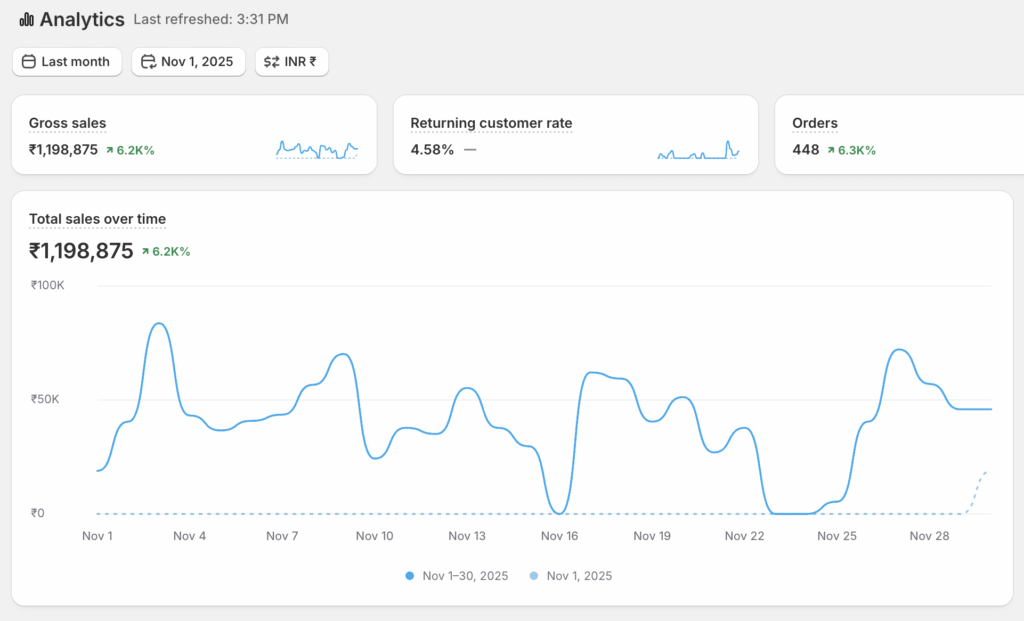This screenshot has width=1024, height=621.
Task: Click the green up arrow beside Orders 448
Action: [x=831, y=151]
